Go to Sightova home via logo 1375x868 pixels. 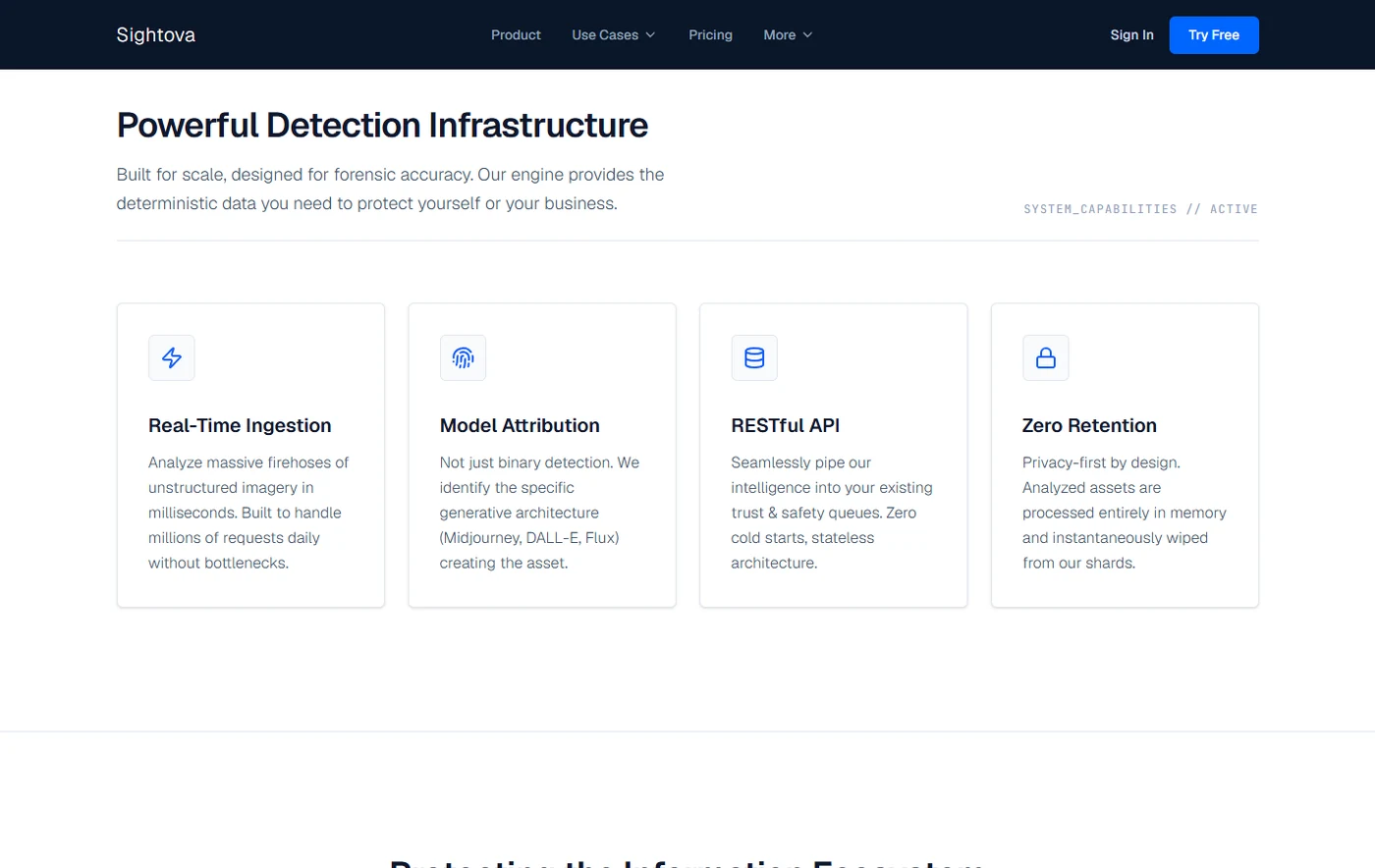(x=156, y=35)
